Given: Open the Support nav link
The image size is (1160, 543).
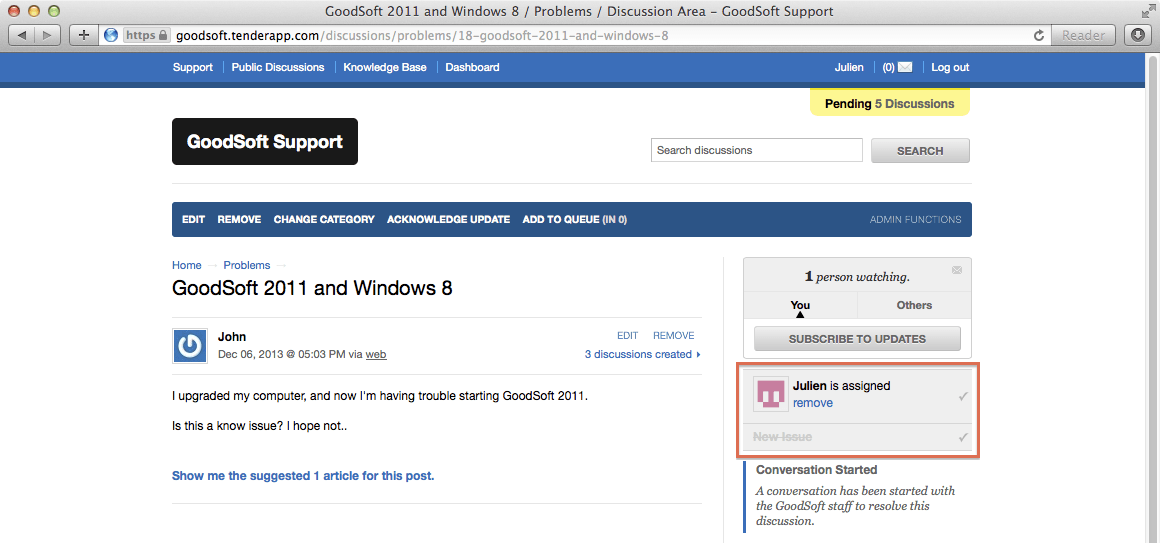Looking at the screenshot, I should [192, 67].
